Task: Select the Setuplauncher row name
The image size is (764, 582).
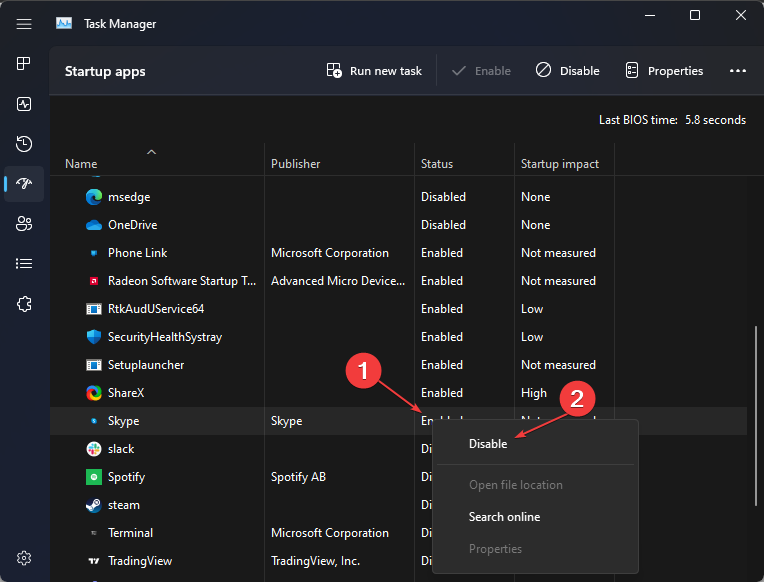Action: click(x=146, y=365)
